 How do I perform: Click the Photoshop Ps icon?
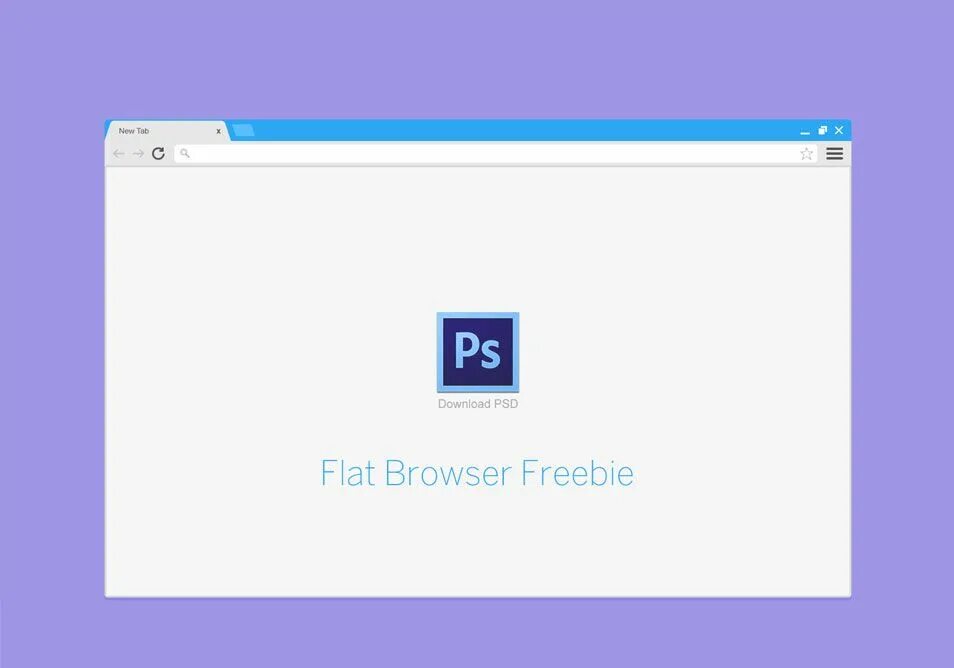pyautogui.click(x=478, y=352)
